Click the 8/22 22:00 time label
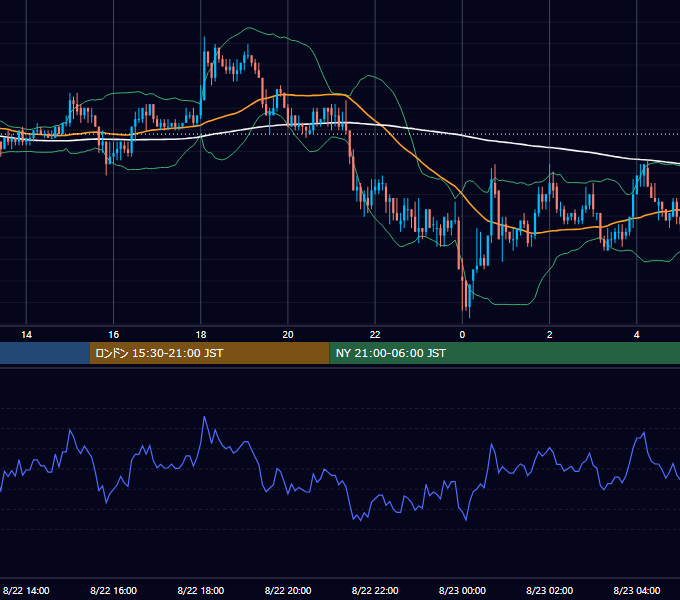 (375, 590)
